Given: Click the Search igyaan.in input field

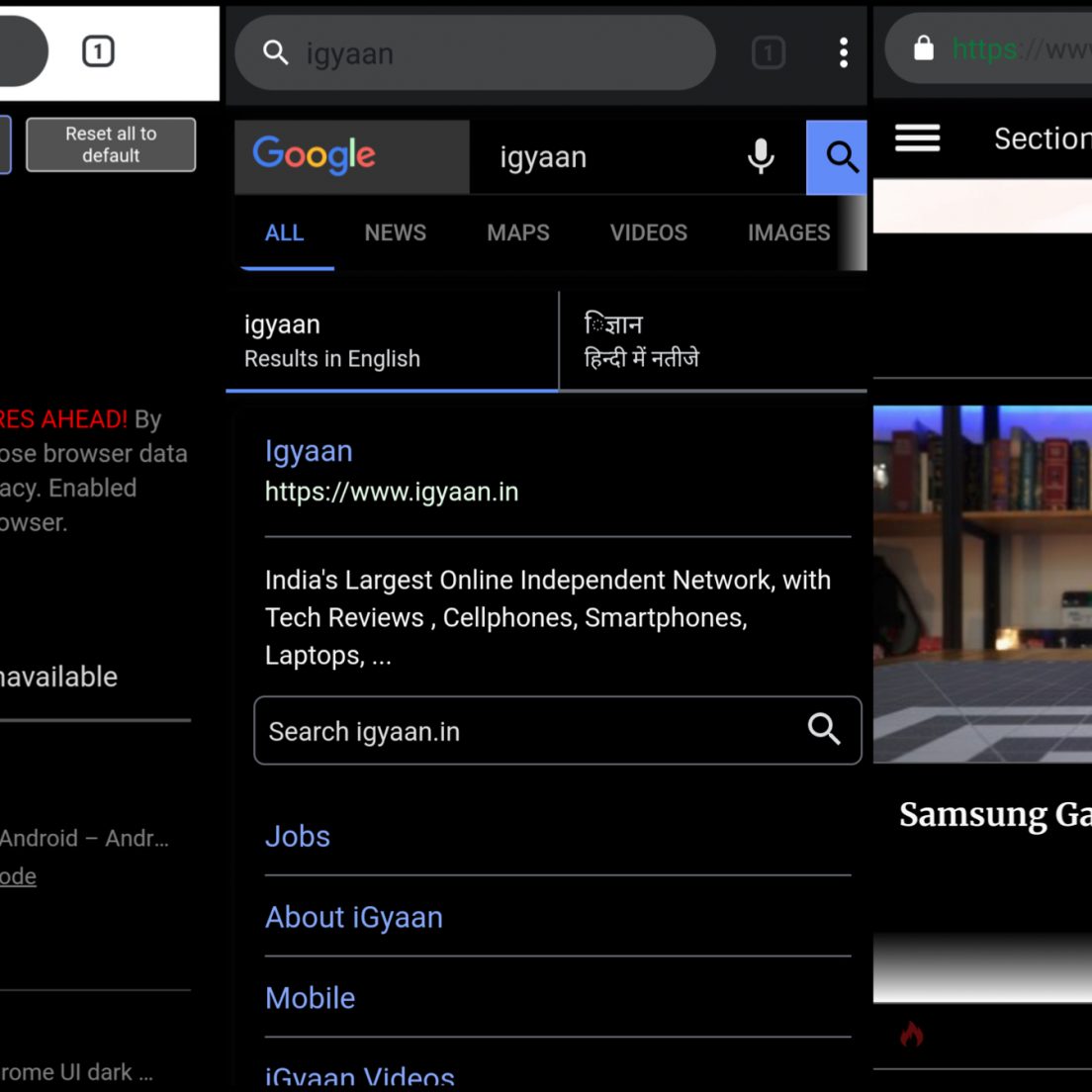Looking at the screenshot, I should [x=524, y=731].
